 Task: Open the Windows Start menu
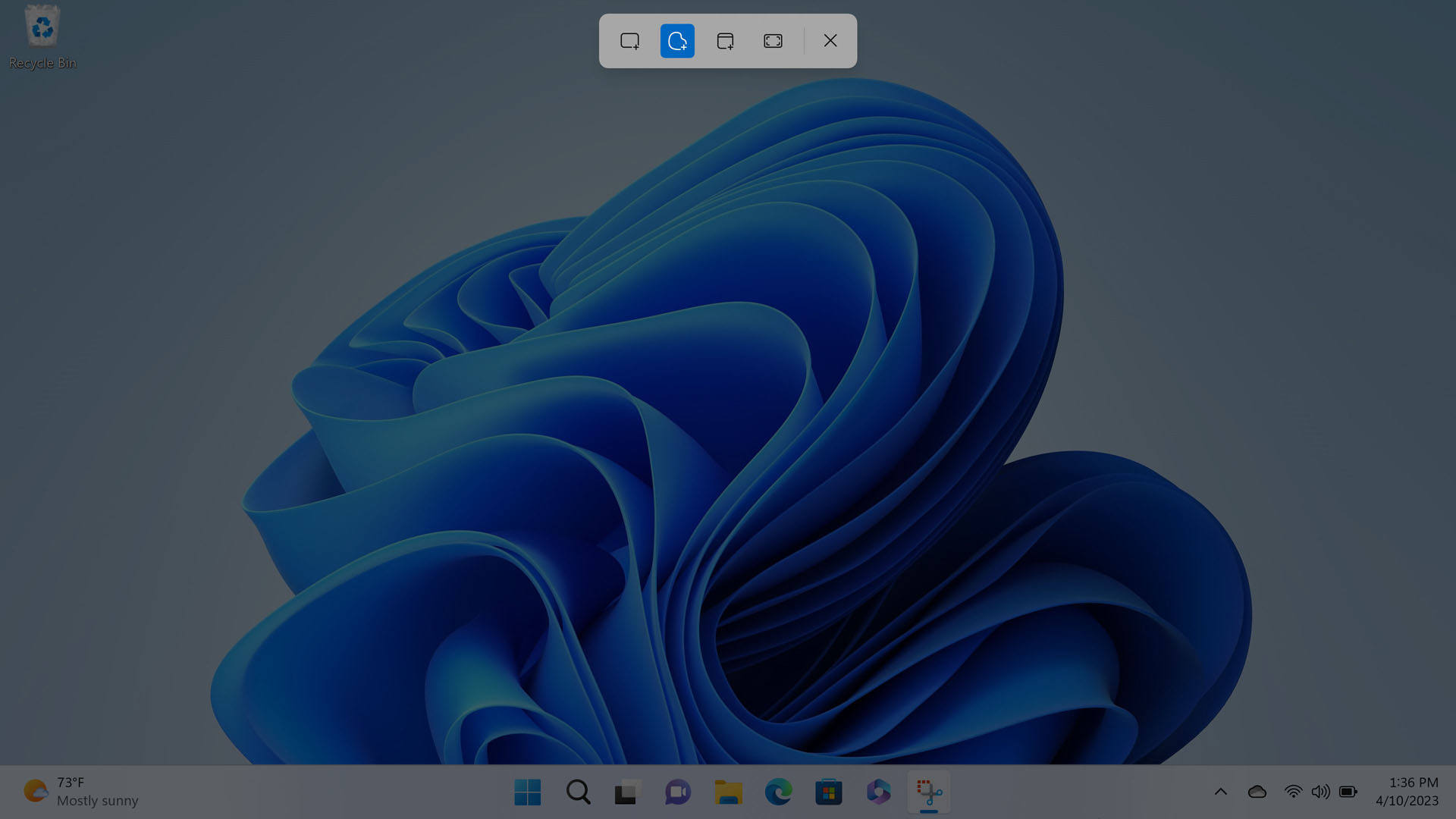click(x=527, y=792)
